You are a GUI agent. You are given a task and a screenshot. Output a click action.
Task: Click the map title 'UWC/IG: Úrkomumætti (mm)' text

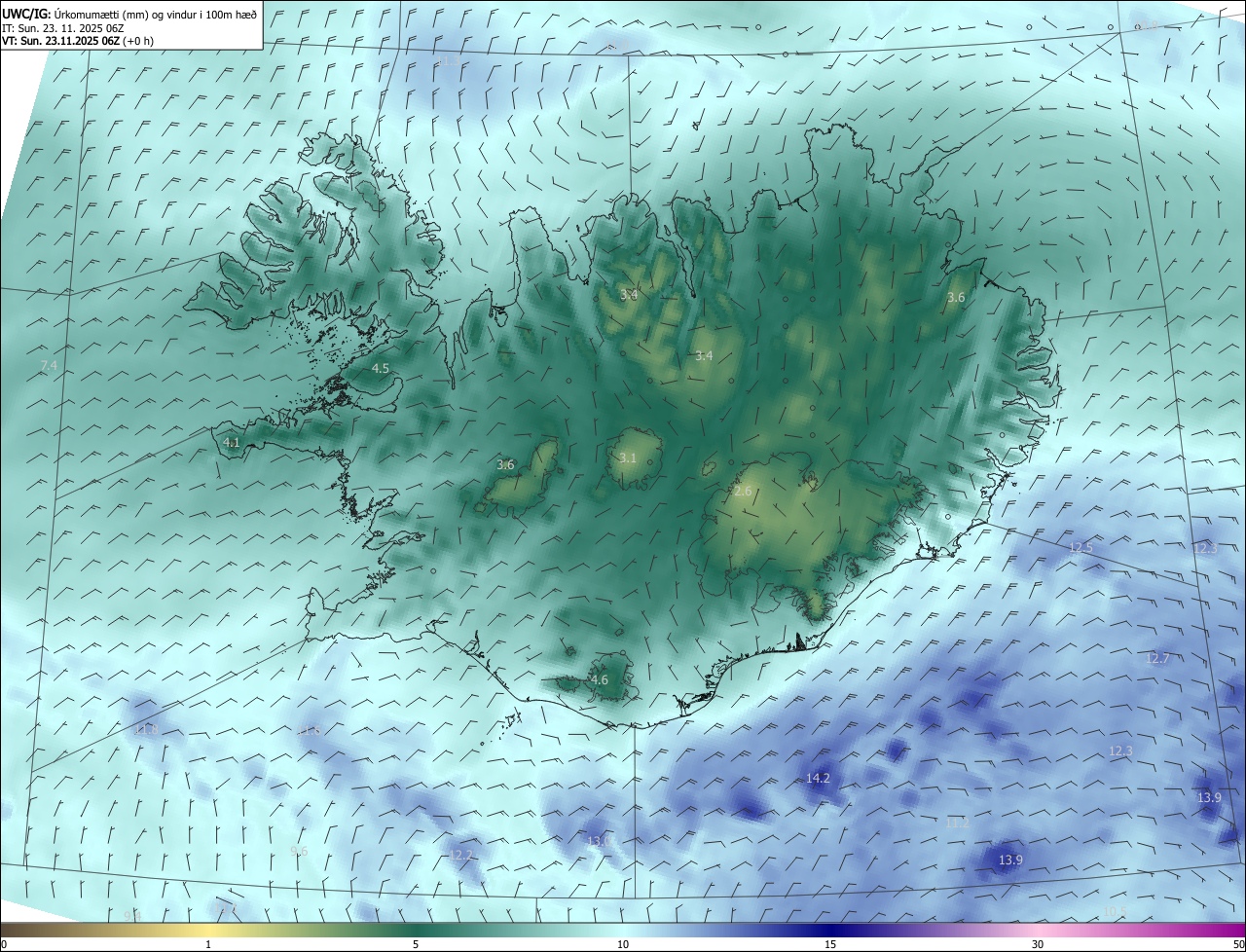(x=75, y=15)
